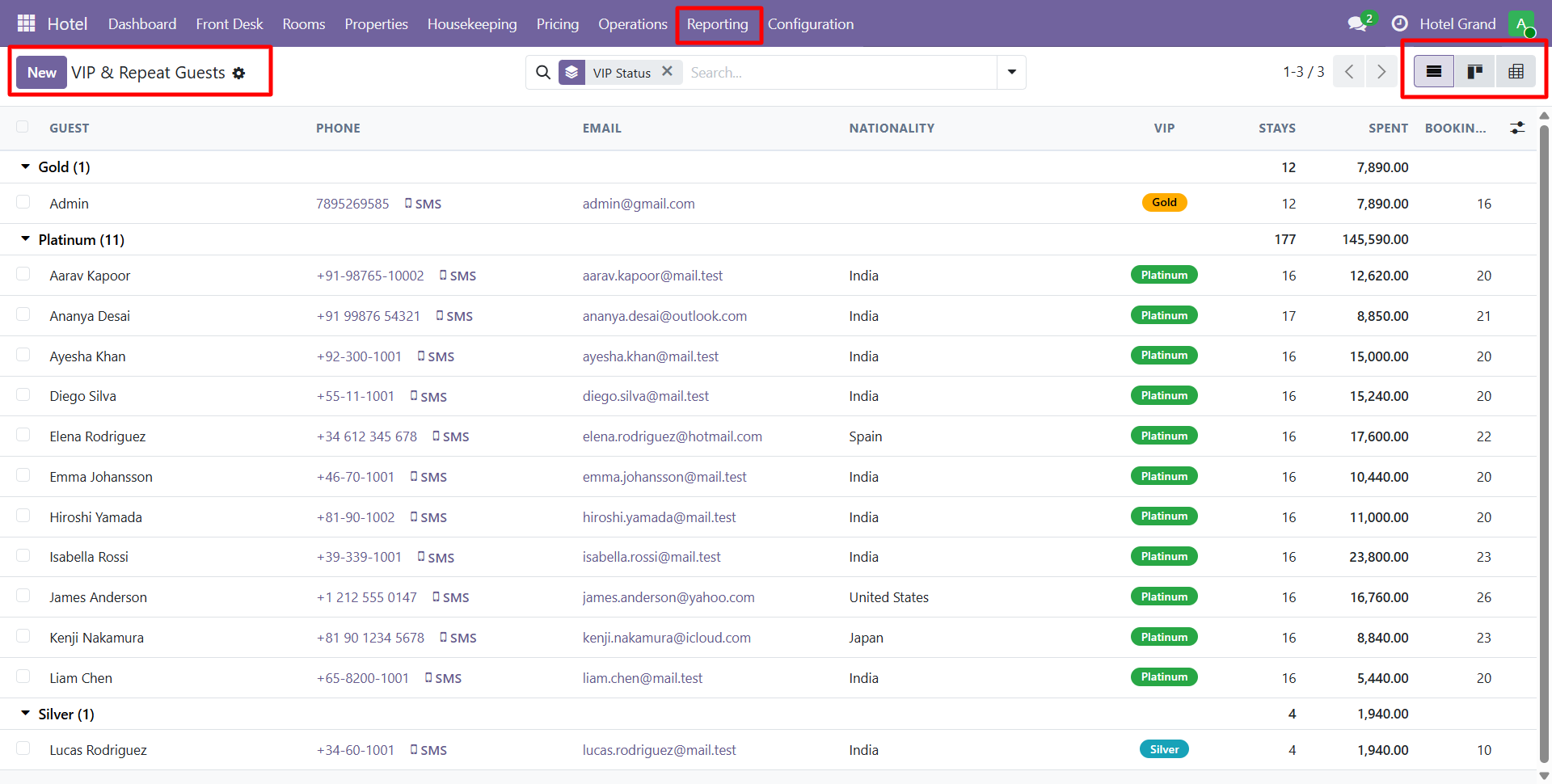1552x784 pixels.
Task: Open the Reporting menu
Action: (x=717, y=23)
